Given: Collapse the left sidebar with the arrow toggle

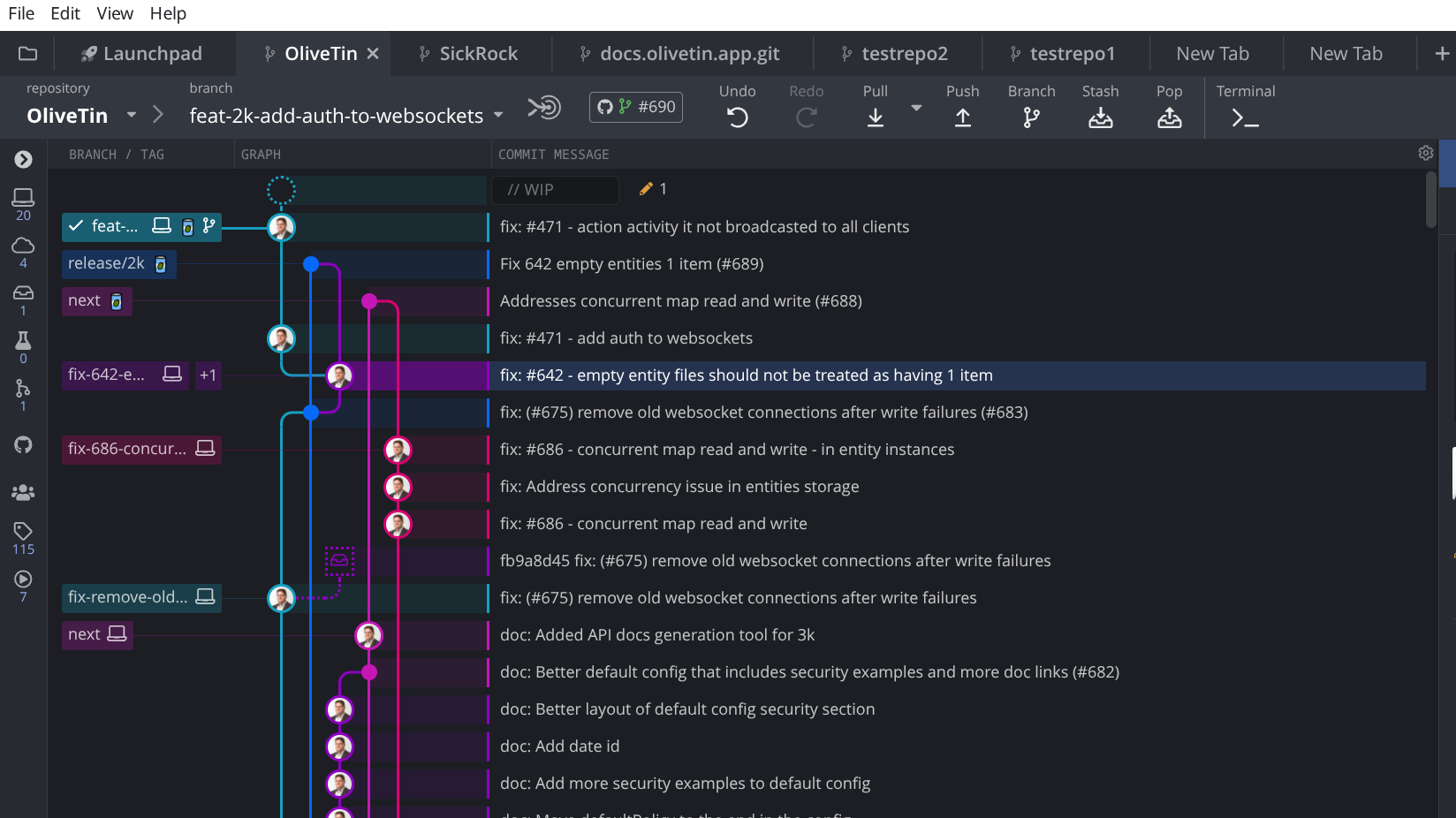Looking at the screenshot, I should click(23, 159).
